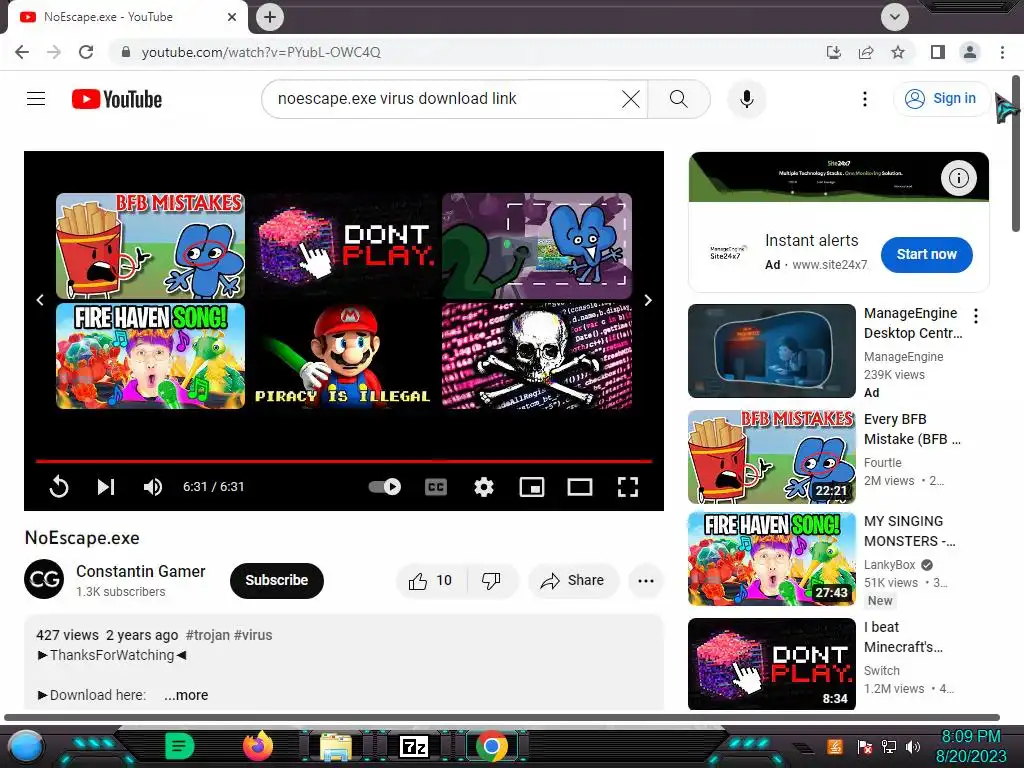Expand description with ...more
Screen dimensions: 1024x768
click(186, 696)
